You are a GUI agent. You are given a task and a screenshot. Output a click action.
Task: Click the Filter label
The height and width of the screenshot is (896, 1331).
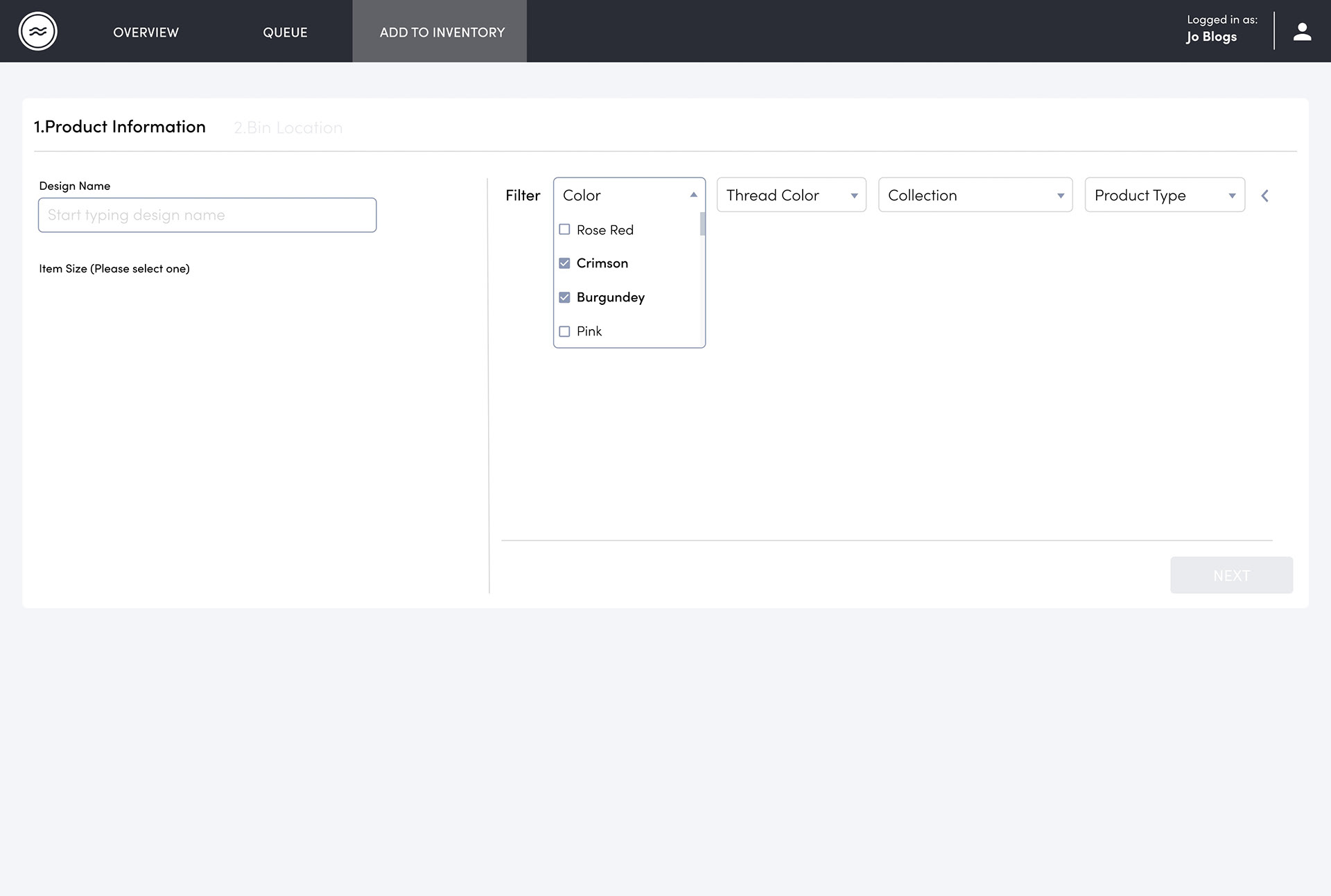coord(523,195)
